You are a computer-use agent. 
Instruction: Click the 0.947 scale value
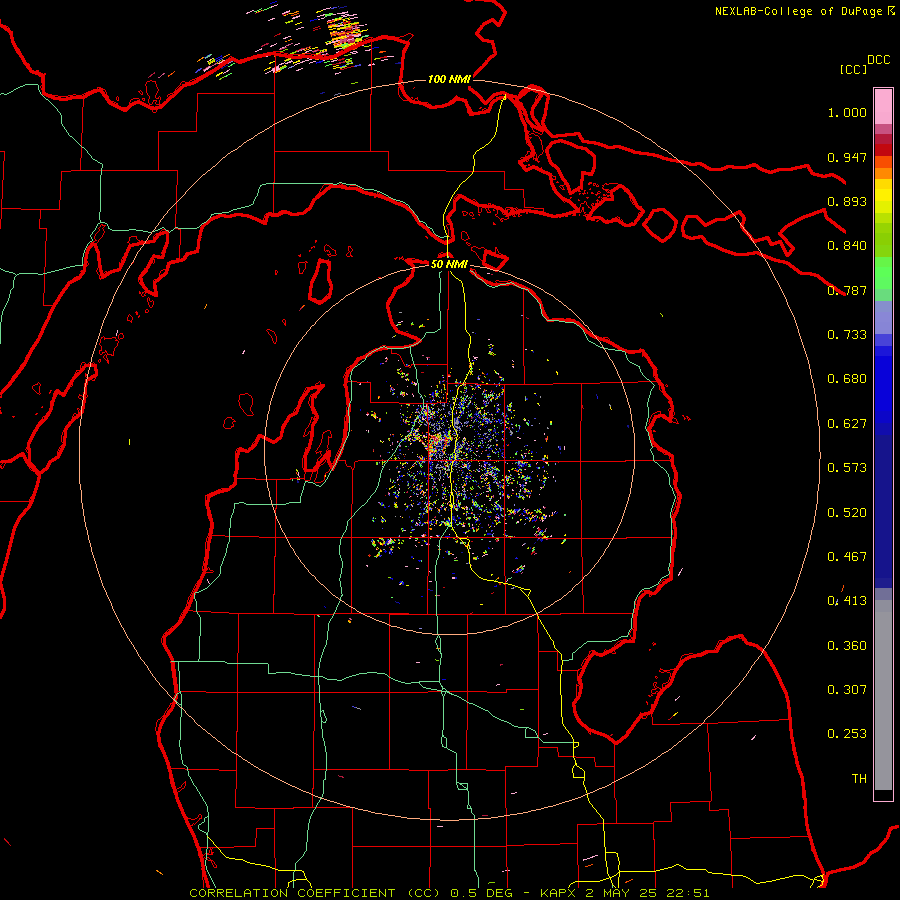(x=847, y=157)
